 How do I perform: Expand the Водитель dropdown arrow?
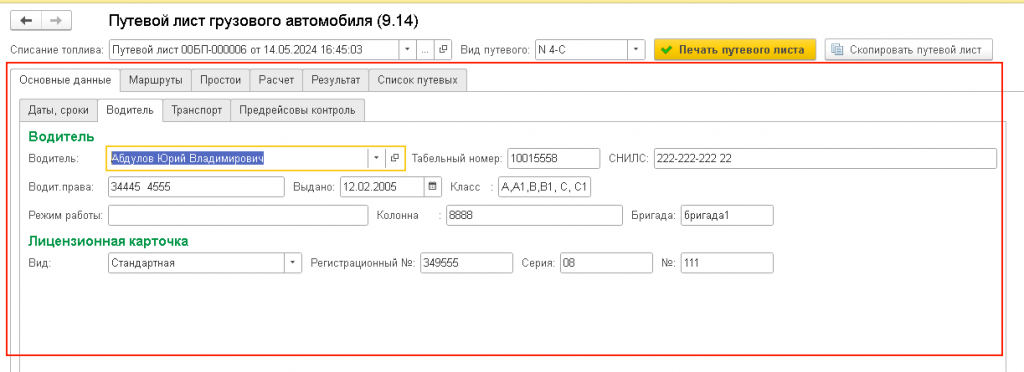[377, 158]
